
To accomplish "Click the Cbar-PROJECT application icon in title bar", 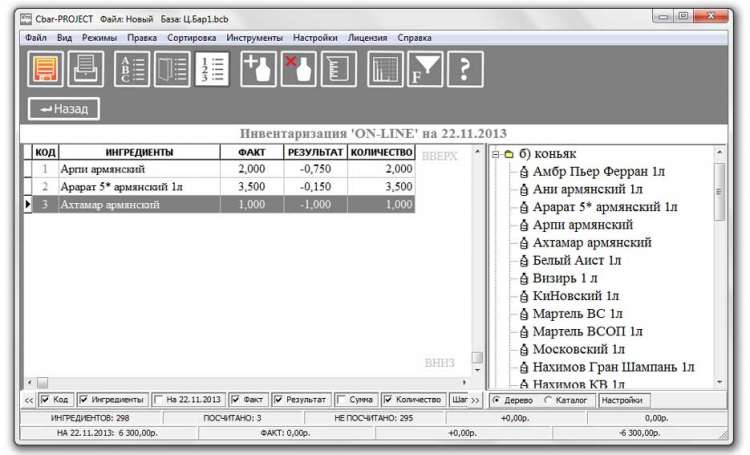I will 26,19.
